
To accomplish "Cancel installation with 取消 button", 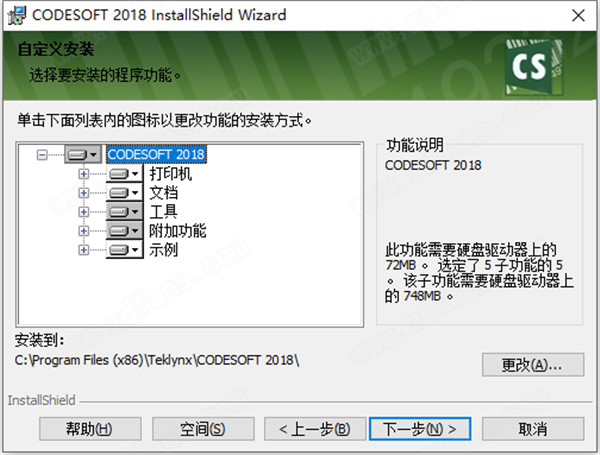I will [533, 429].
